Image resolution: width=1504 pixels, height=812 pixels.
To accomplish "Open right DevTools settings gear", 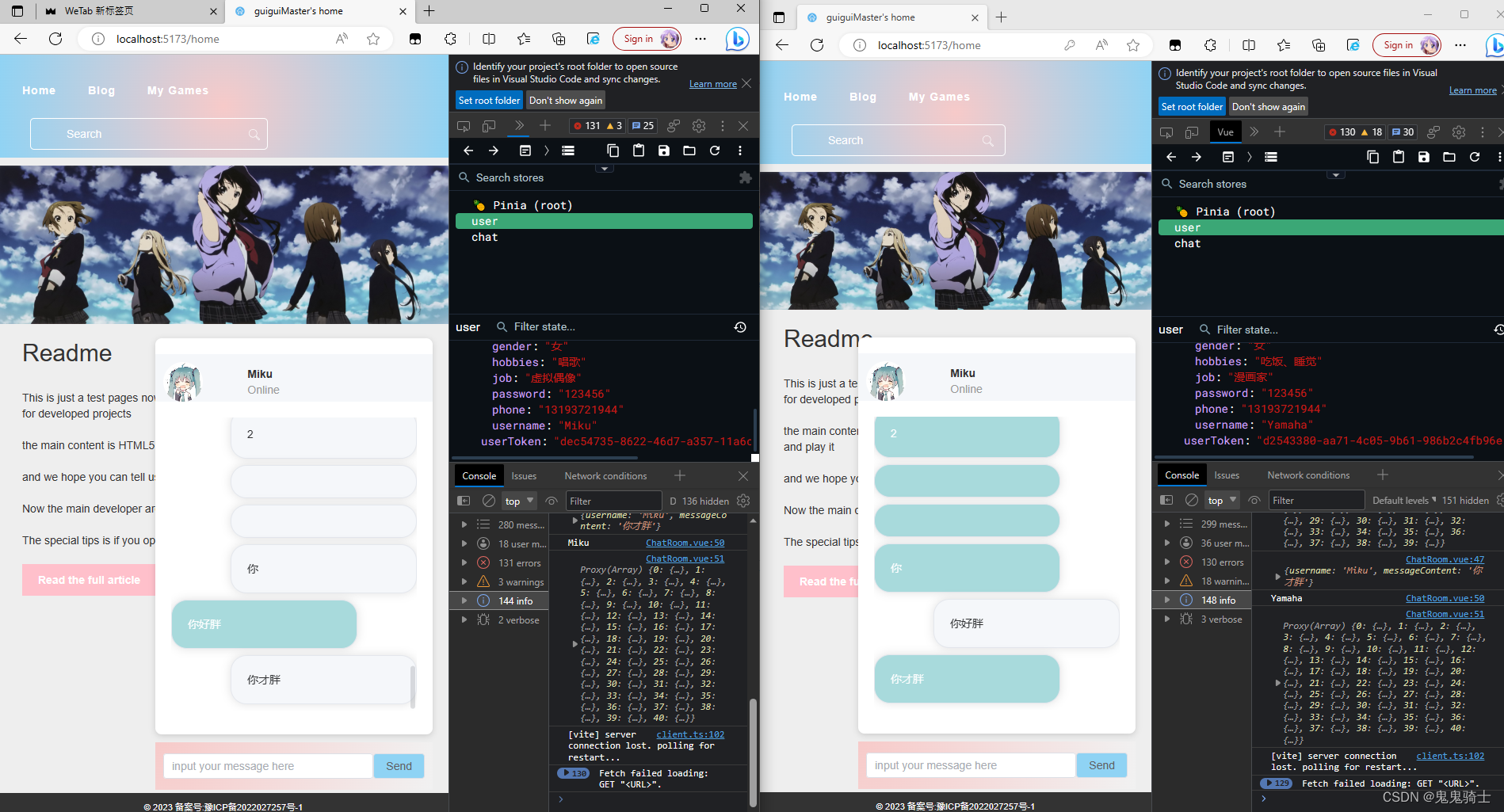I will (1459, 132).
